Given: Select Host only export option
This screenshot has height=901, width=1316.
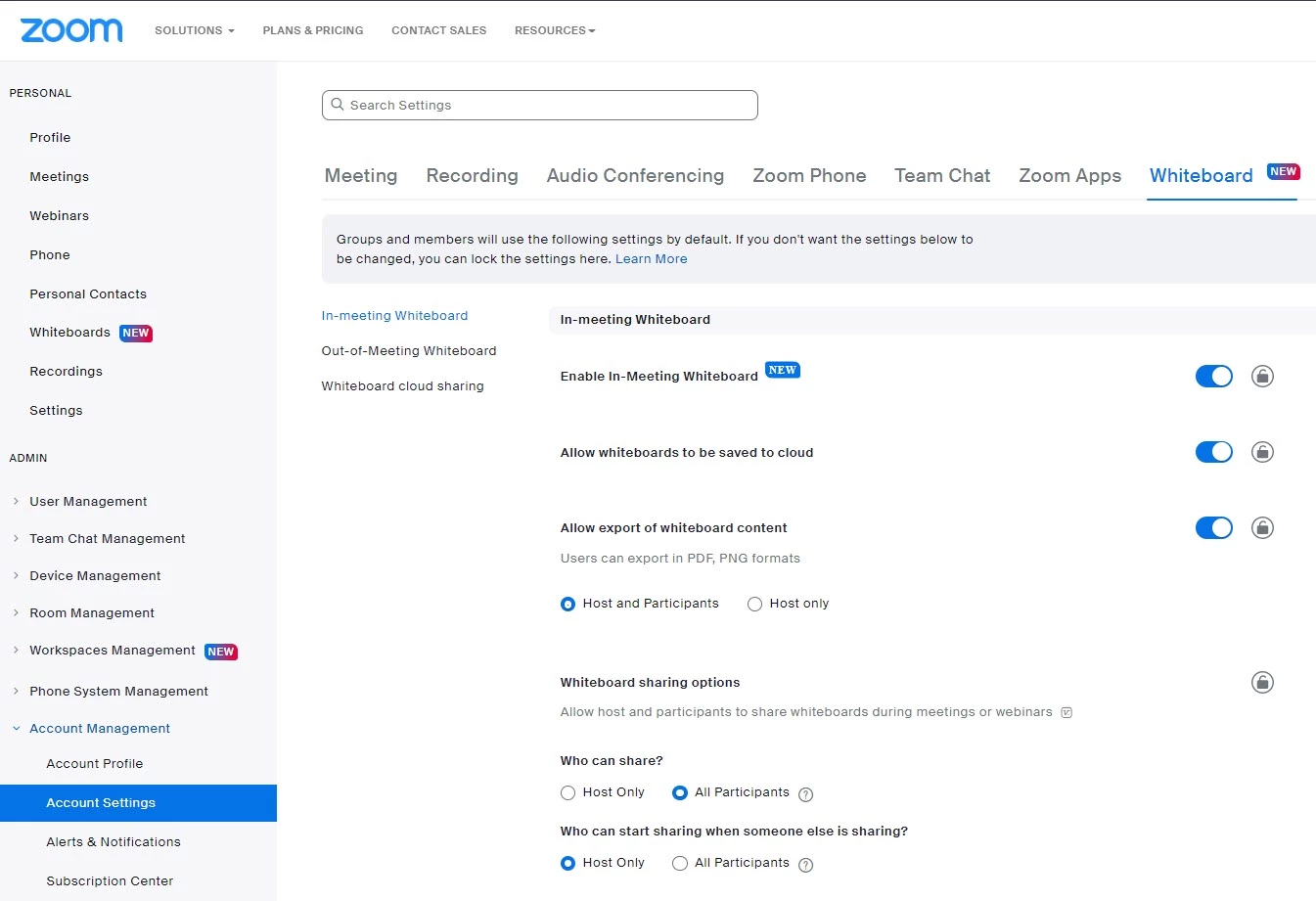Looking at the screenshot, I should pos(754,605).
